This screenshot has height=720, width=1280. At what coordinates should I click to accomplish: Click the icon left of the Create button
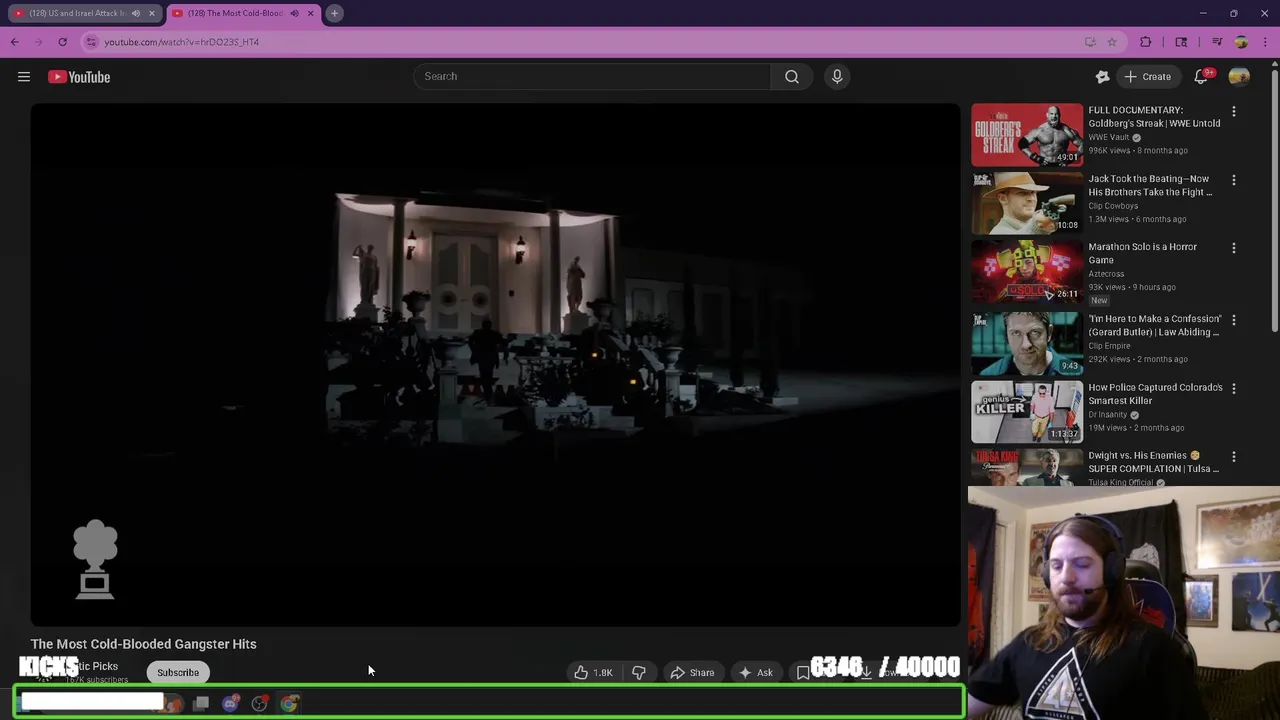pyautogui.click(x=1103, y=77)
